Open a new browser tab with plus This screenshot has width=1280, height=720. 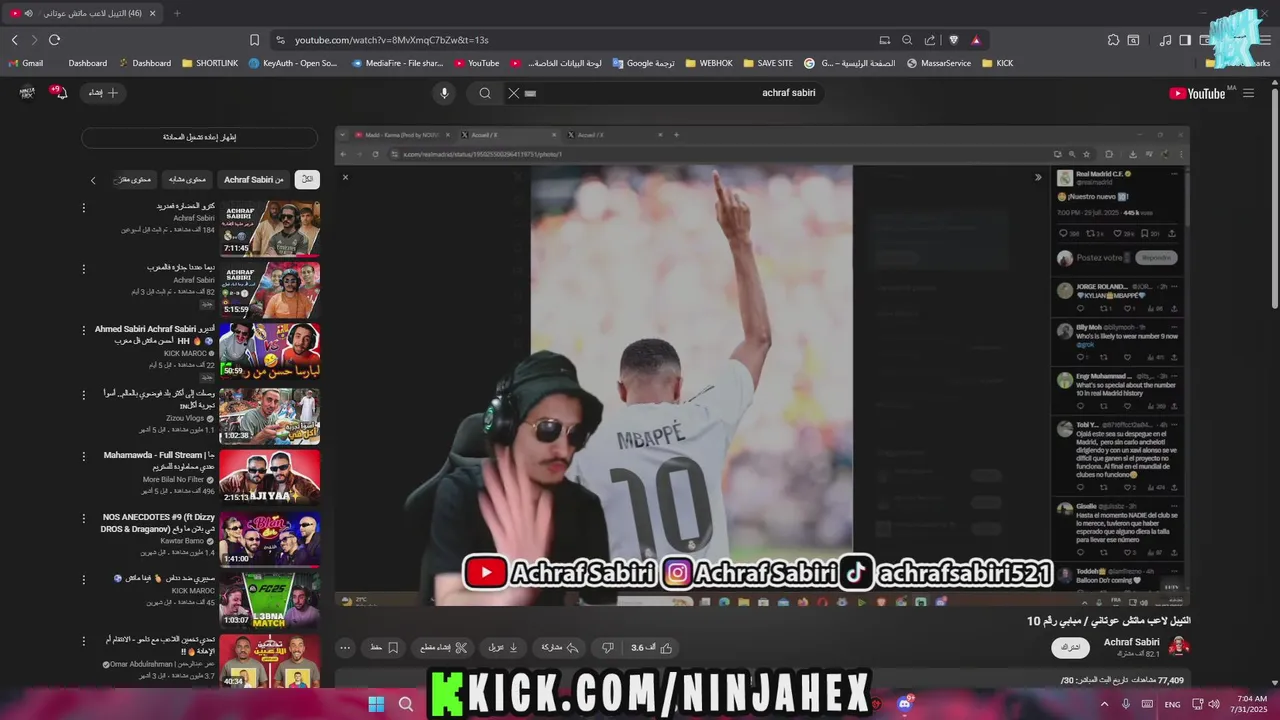coord(177,13)
